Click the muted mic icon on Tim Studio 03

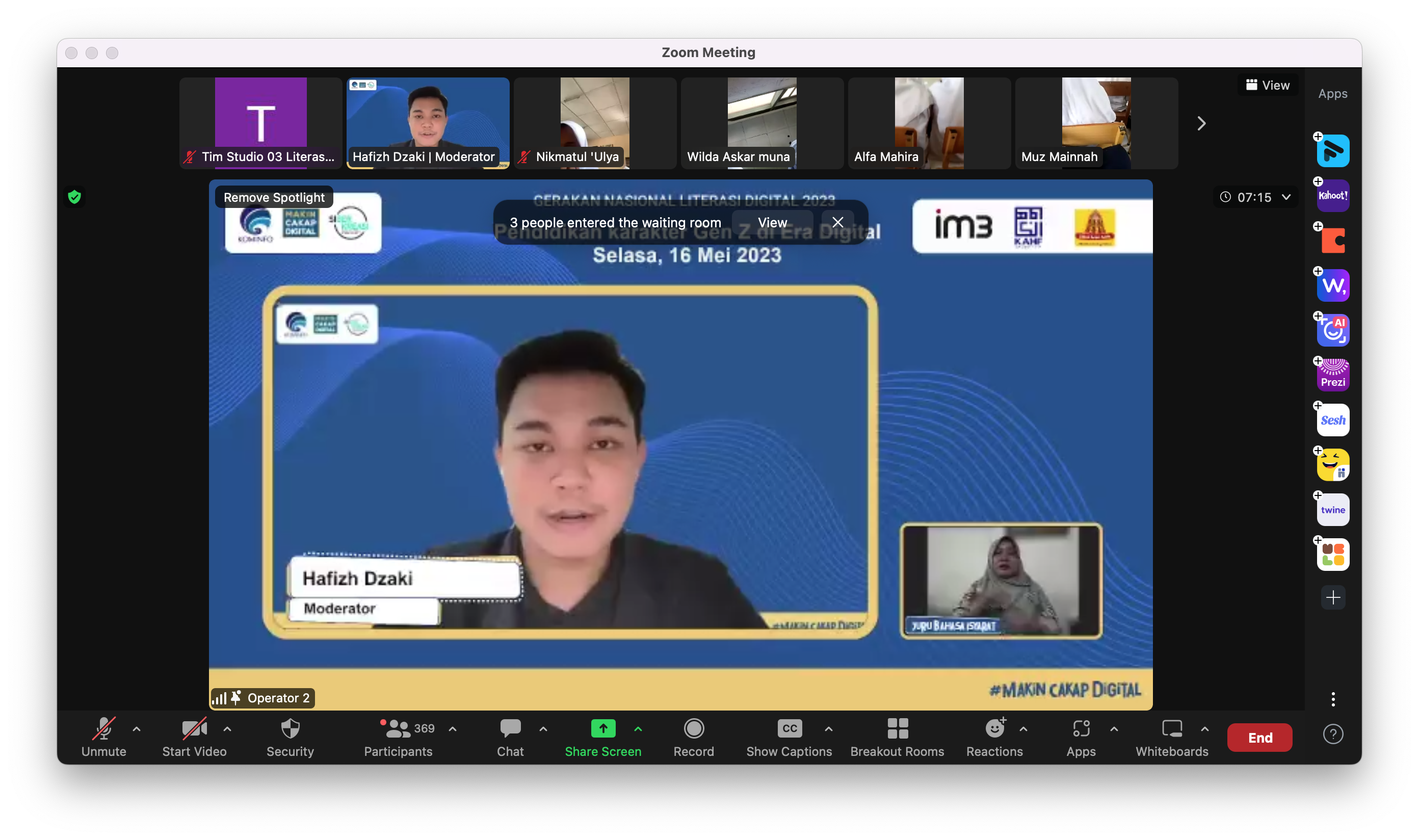tap(190, 157)
